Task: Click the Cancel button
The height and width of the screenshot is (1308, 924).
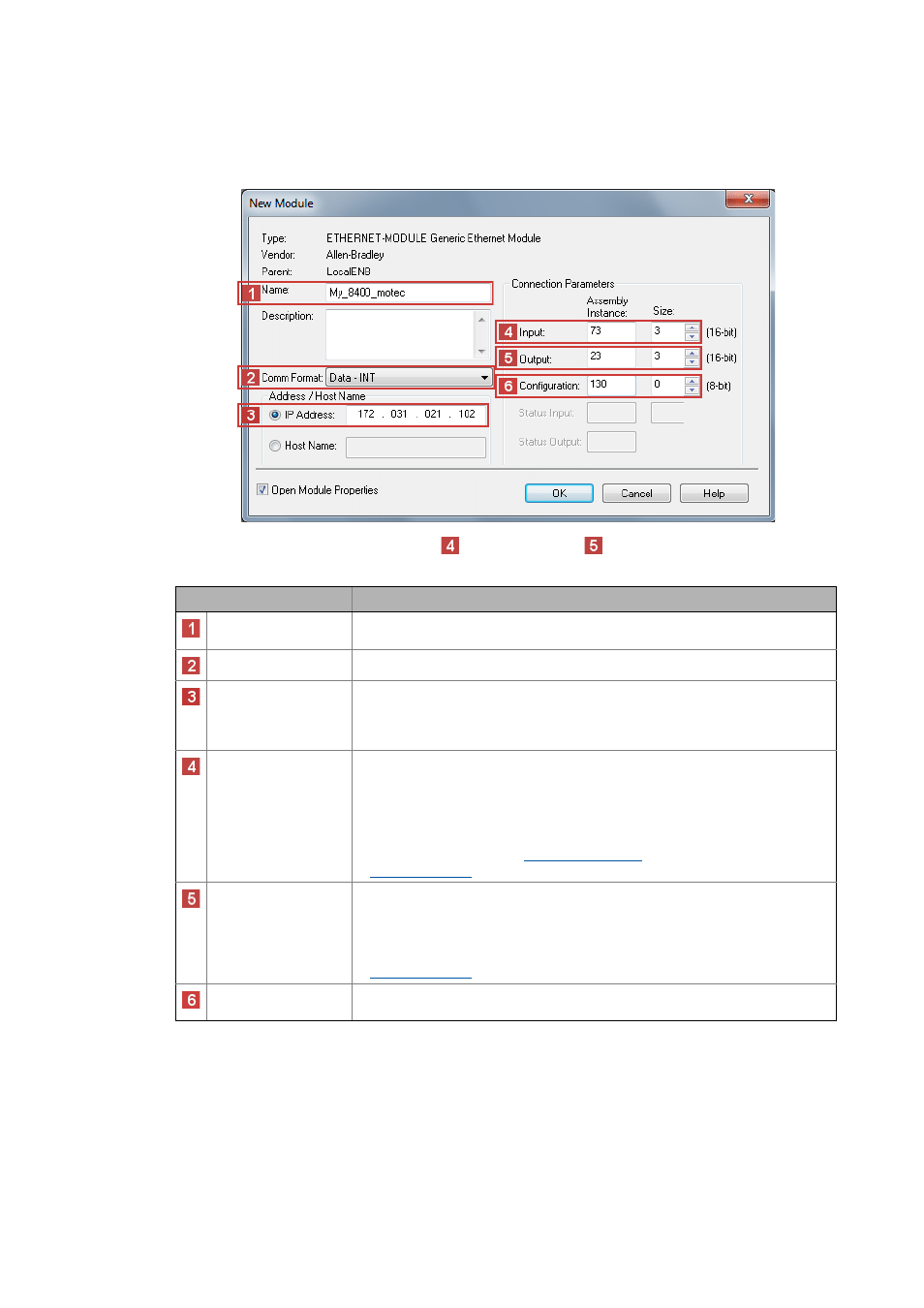Action: click(636, 493)
